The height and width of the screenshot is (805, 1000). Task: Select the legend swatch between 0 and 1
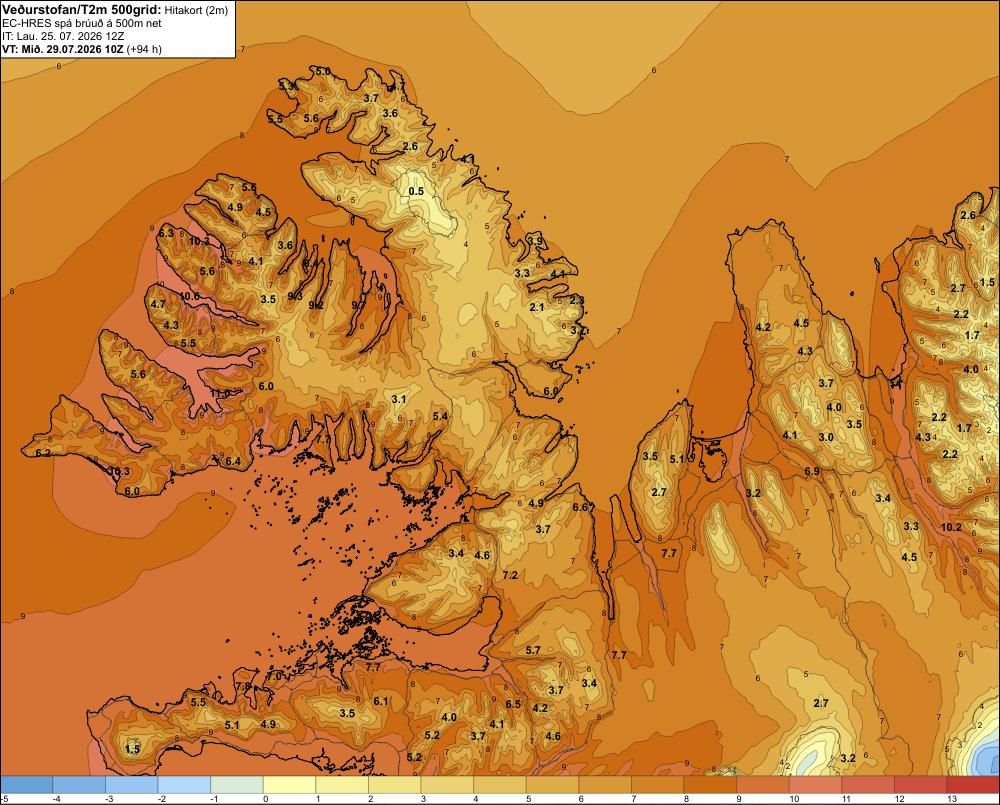(x=290, y=785)
